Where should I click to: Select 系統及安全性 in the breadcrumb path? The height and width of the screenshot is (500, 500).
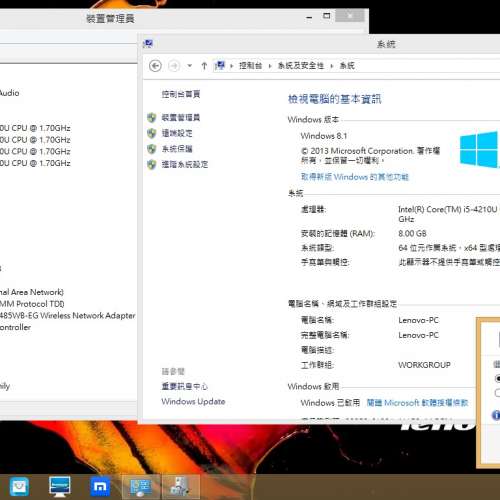point(301,66)
